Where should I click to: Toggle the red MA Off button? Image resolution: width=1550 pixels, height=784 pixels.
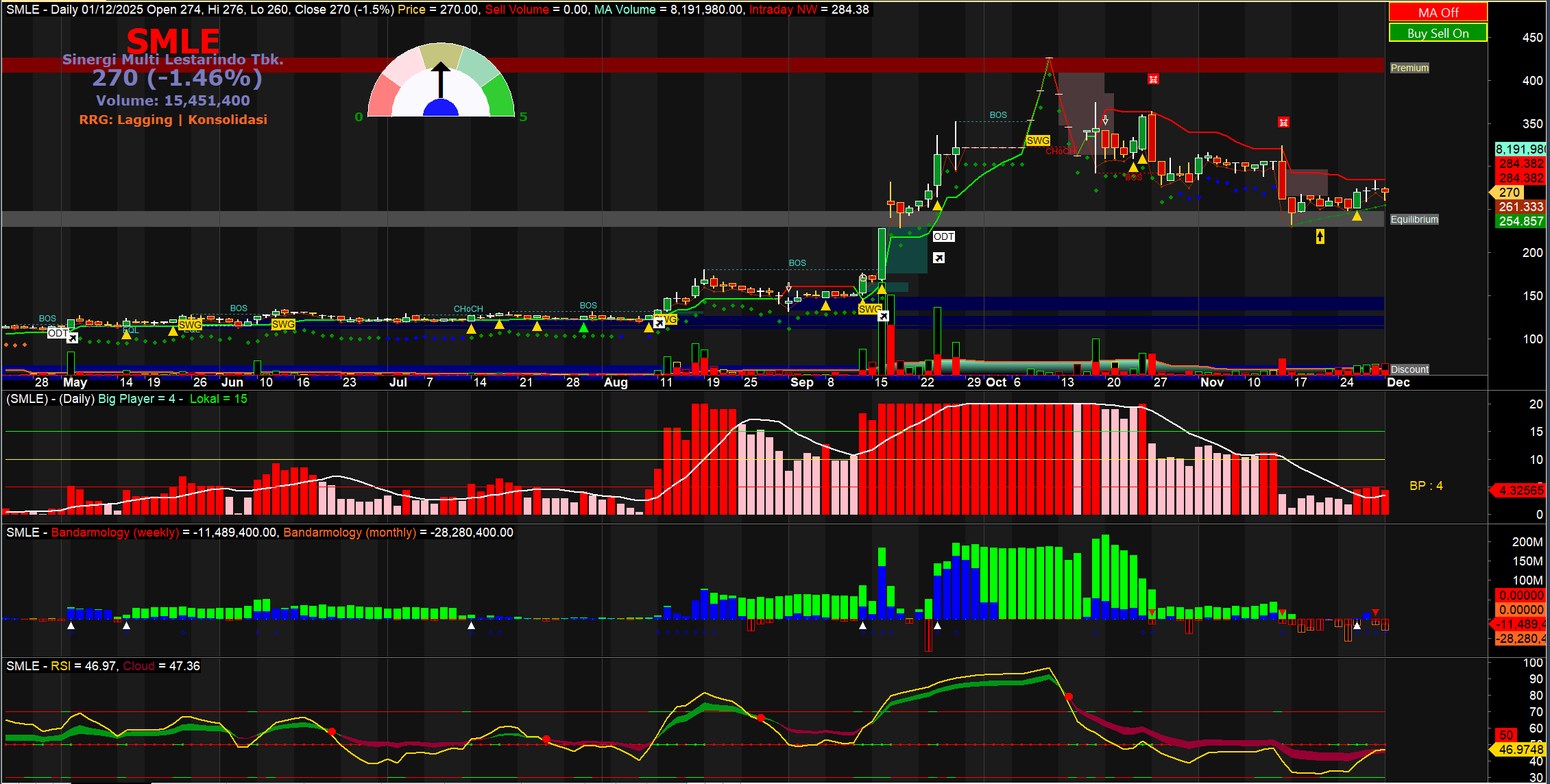[x=1438, y=12]
